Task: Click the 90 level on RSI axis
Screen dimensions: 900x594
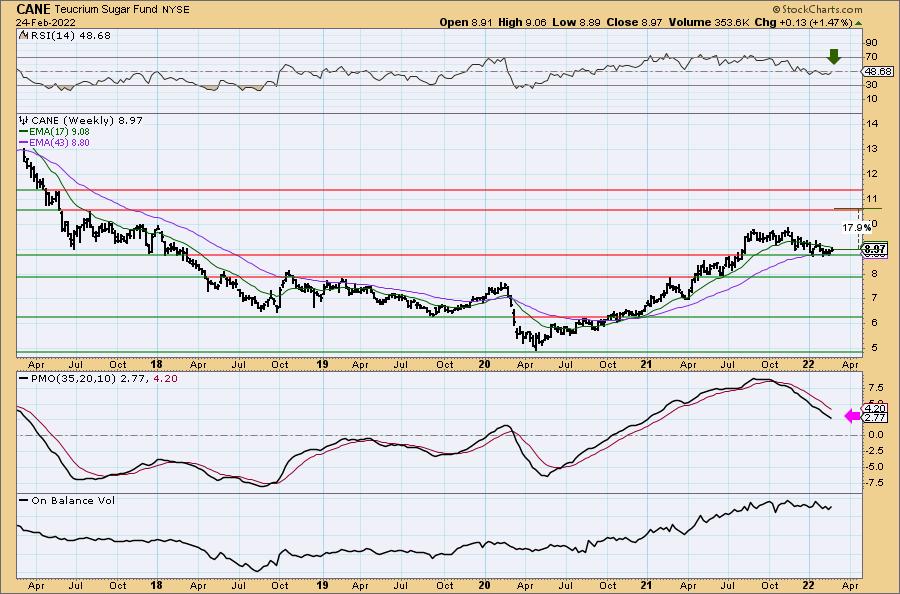Action: [872, 42]
